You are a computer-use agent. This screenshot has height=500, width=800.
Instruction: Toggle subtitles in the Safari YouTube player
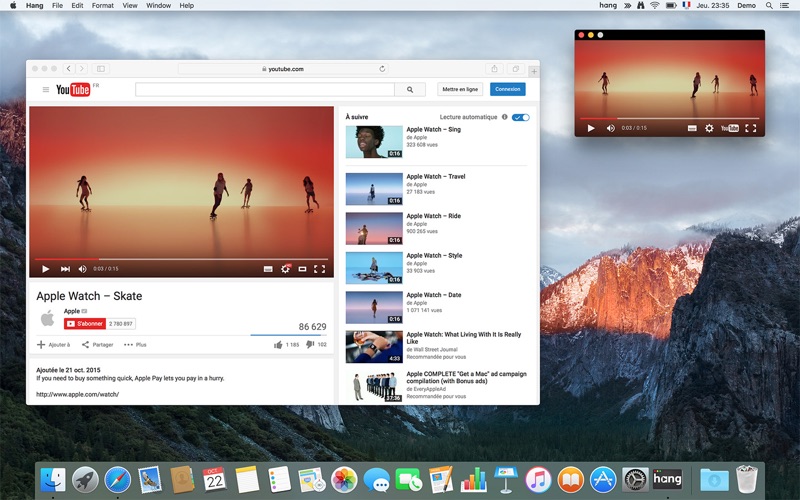click(x=268, y=269)
